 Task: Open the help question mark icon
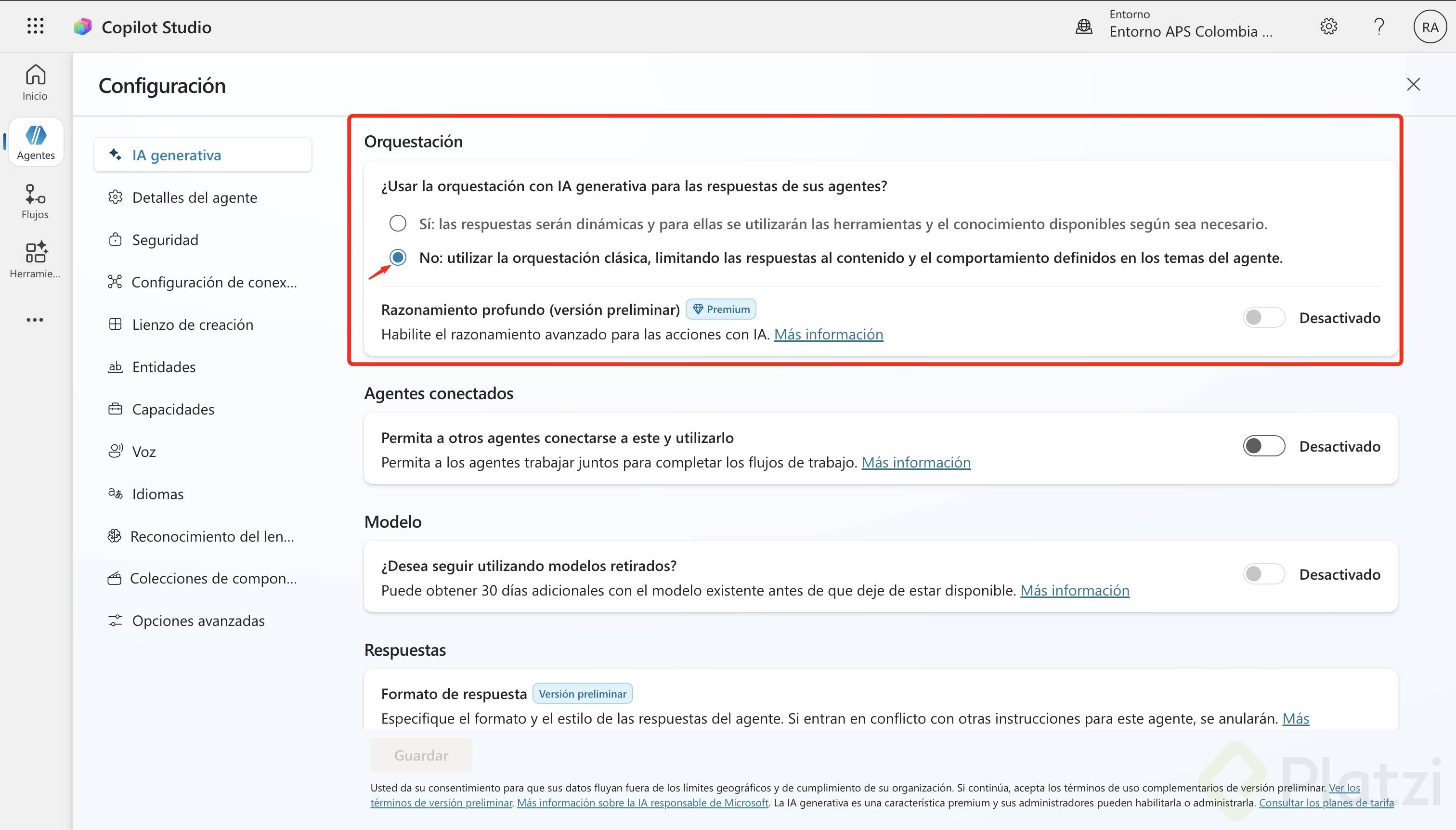click(1379, 27)
